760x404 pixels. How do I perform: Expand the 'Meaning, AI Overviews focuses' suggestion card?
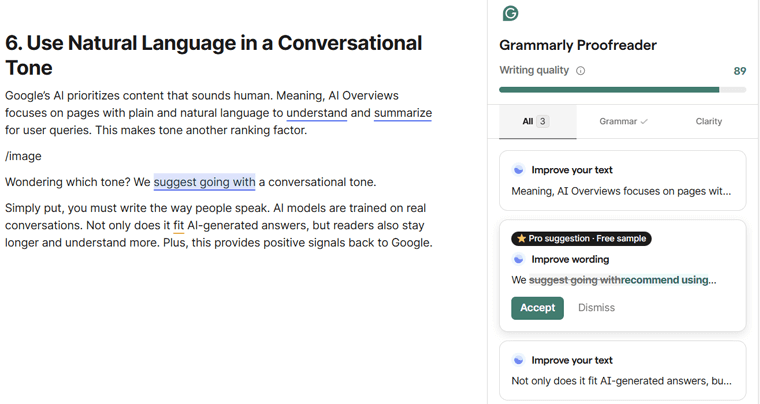(622, 181)
